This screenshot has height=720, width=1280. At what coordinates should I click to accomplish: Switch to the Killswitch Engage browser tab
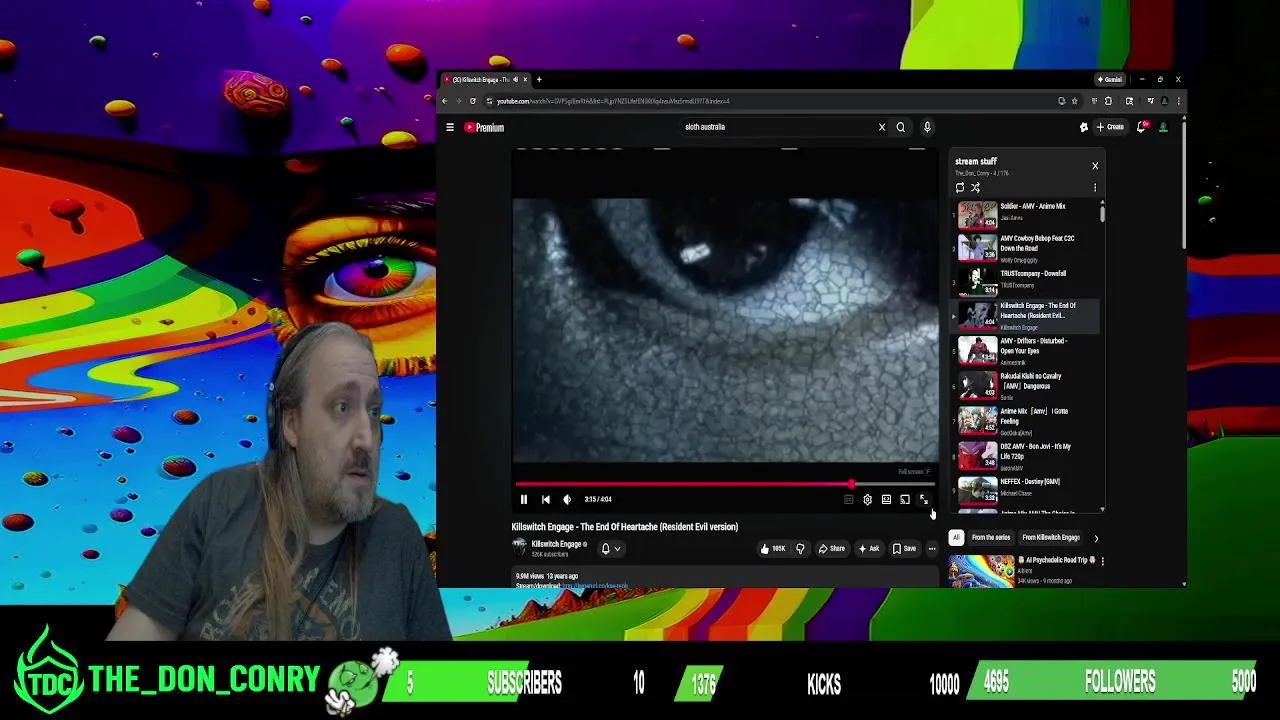pos(486,80)
